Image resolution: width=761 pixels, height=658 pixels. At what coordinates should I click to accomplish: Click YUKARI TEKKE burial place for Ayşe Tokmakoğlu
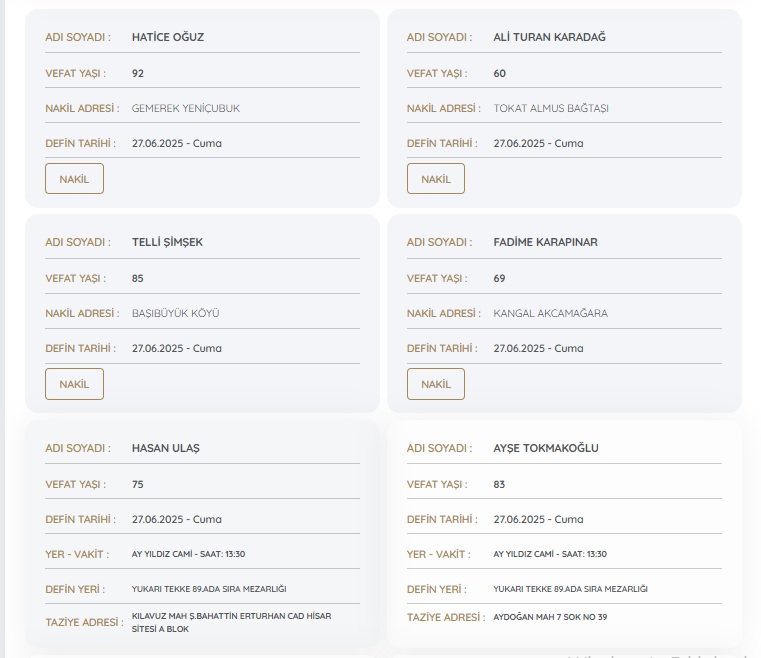point(570,589)
